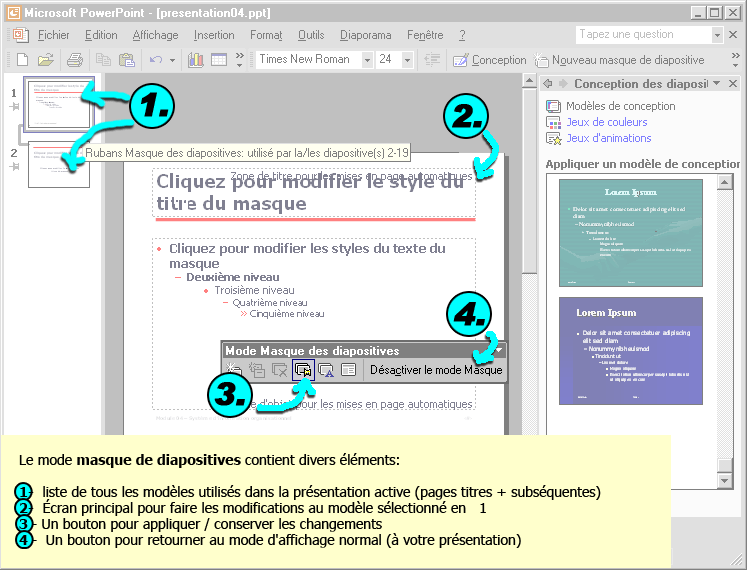Viewport: 747px width, 570px height.
Task: Go back in the Conception task pane
Action: (548, 84)
